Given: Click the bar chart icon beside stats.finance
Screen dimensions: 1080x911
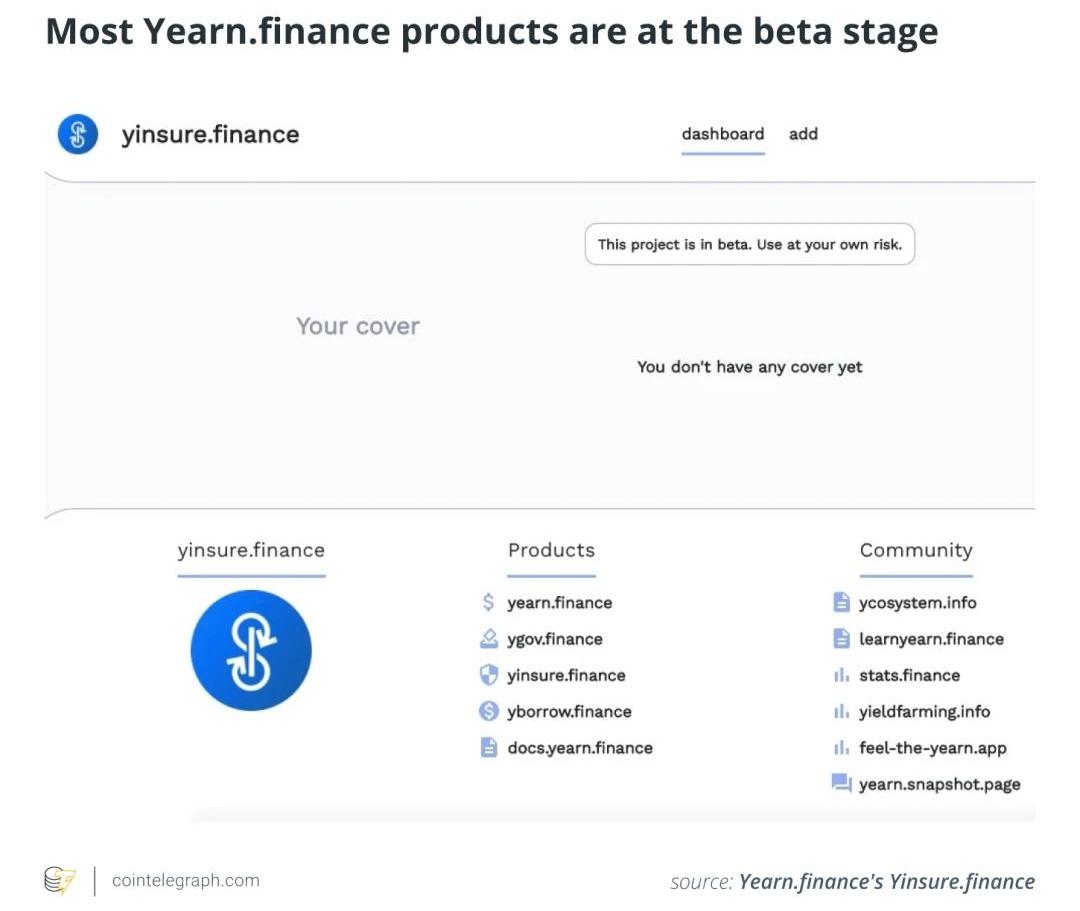Looking at the screenshot, I should pyautogui.click(x=841, y=676).
